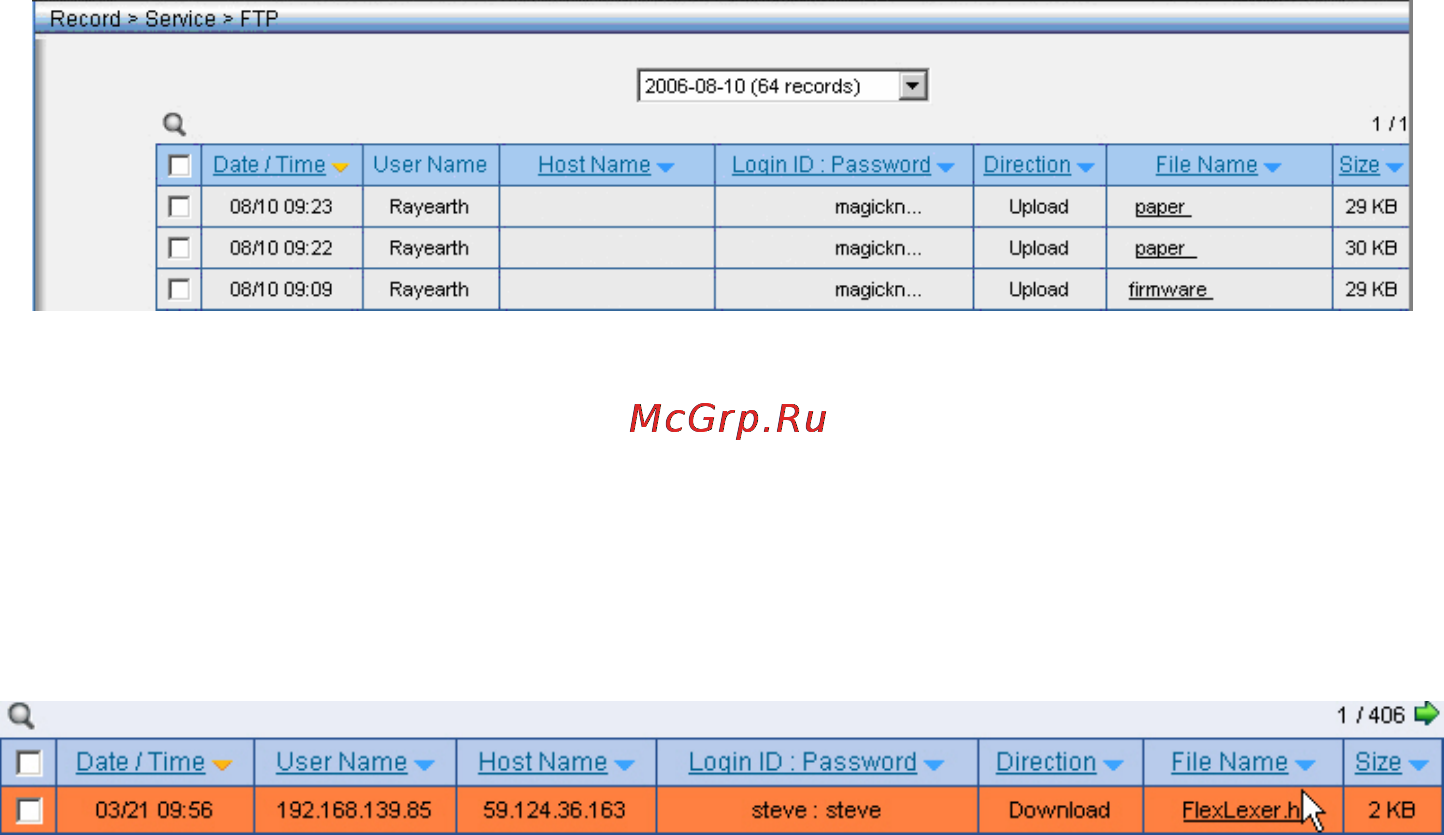This screenshot has width=1444, height=835.
Task: Sort lower table by File Name link
Action: pyautogui.click(x=1229, y=762)
